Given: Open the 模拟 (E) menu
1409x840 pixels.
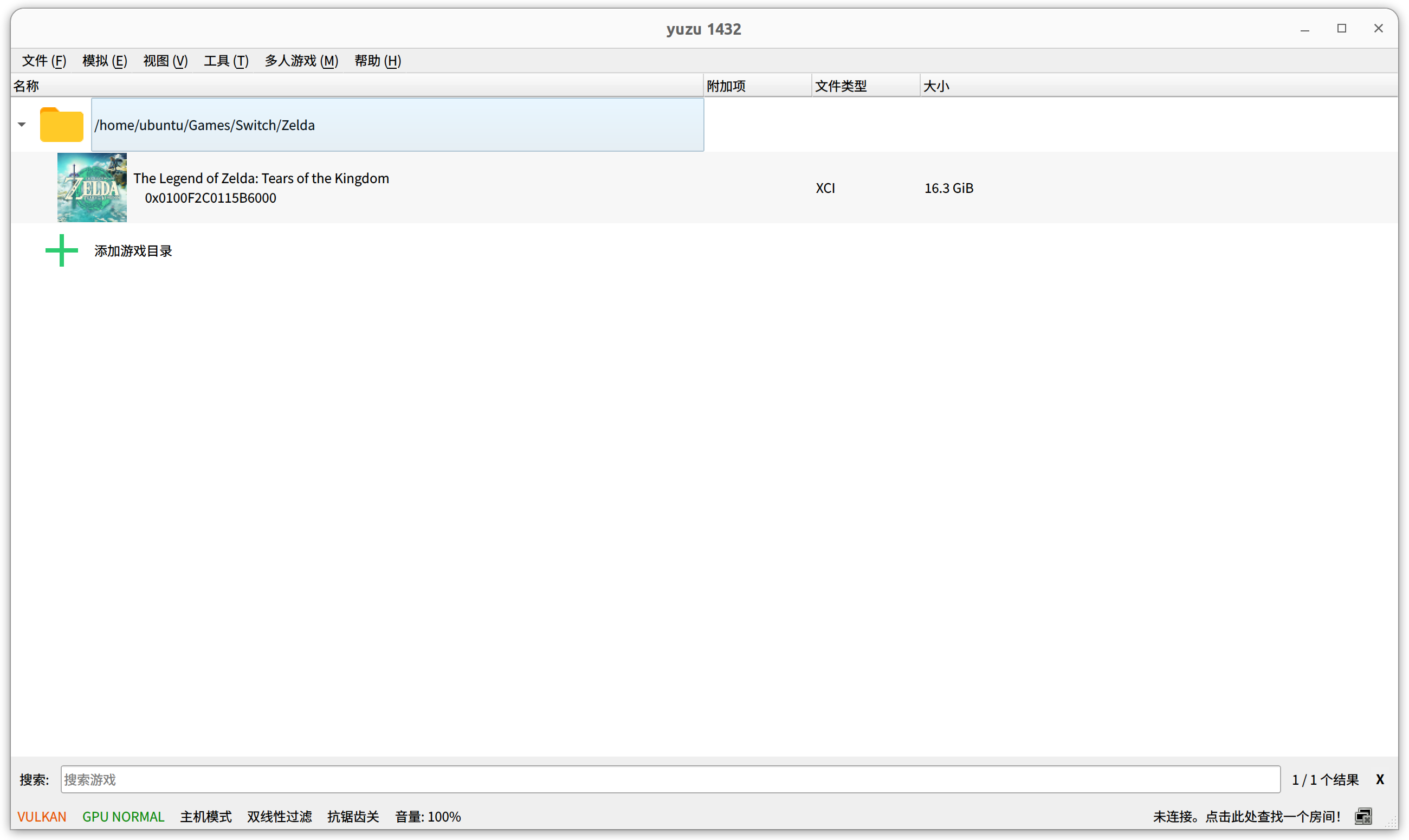Looking at the screenshot, I should point(105,61).
